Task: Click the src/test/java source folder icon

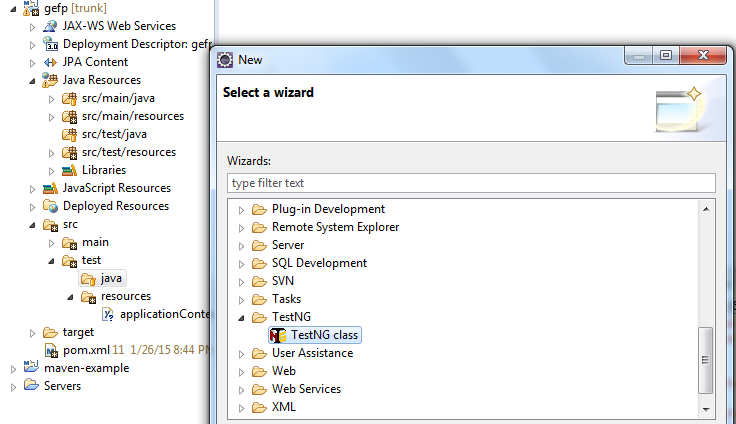Action: coord(69,134)
